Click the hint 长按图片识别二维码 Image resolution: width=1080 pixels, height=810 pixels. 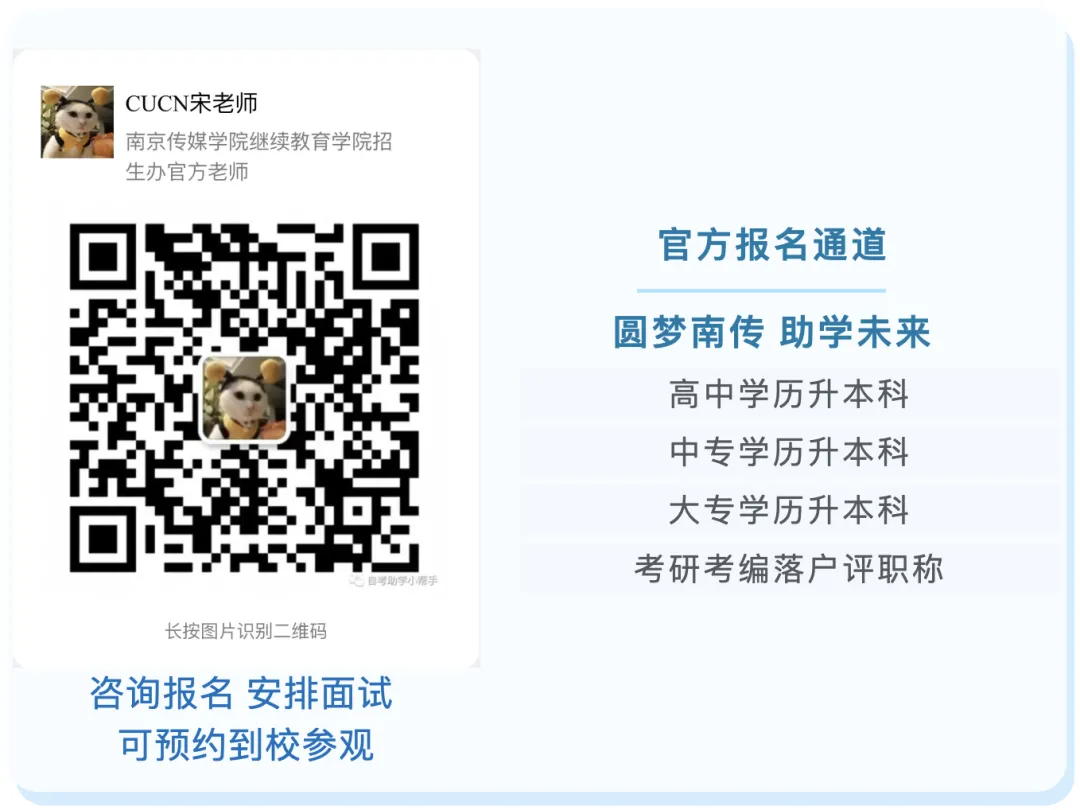click(245, 631)
